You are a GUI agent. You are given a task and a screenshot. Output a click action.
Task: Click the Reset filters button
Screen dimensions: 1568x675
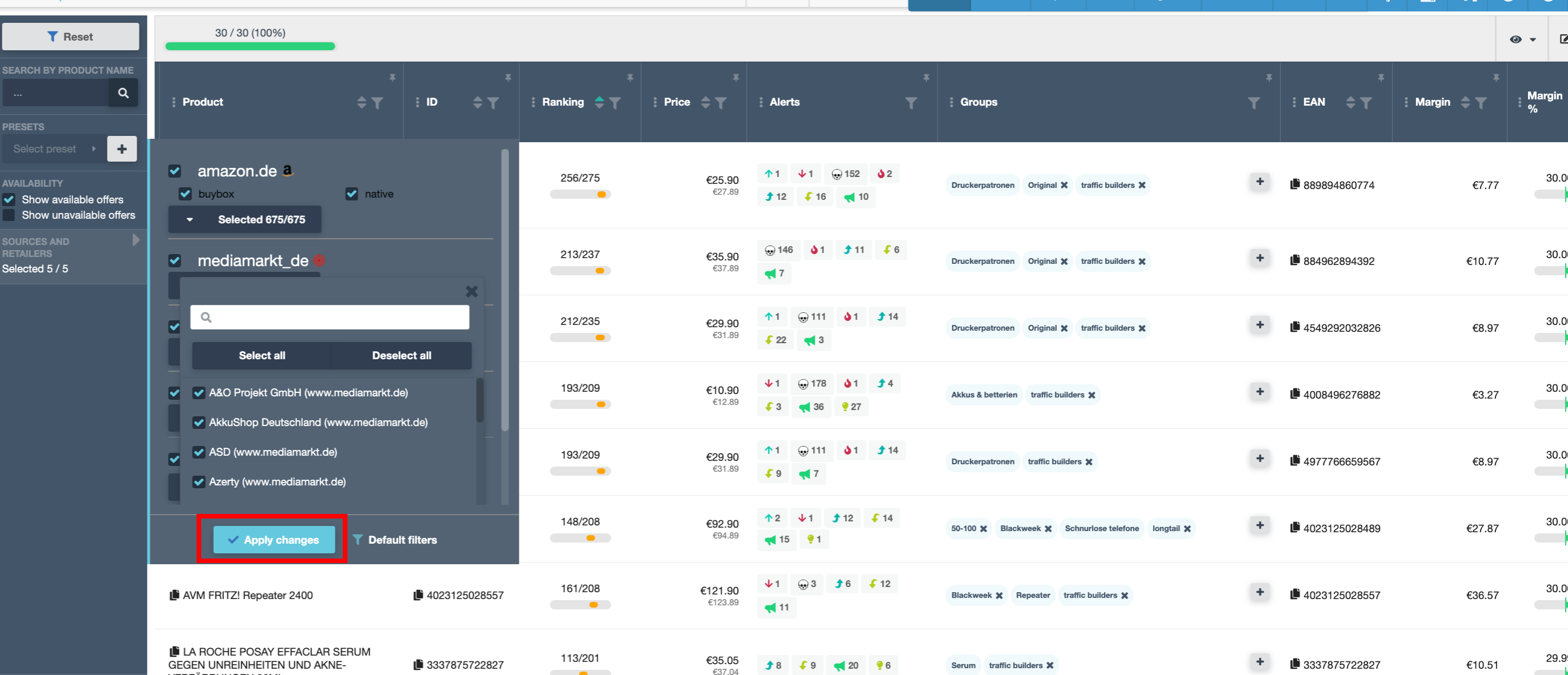click(x=71, y=37)
